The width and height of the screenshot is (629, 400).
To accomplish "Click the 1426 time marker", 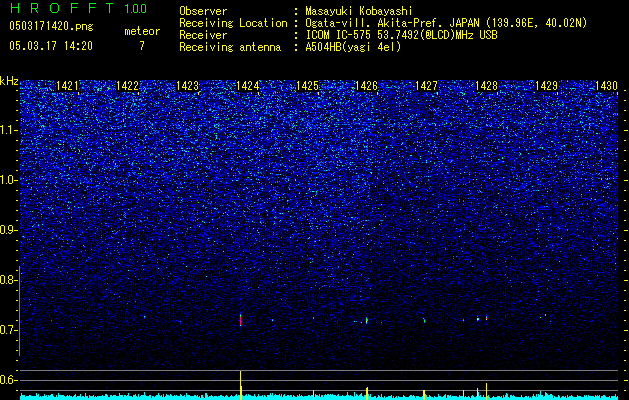I will 367,86.
